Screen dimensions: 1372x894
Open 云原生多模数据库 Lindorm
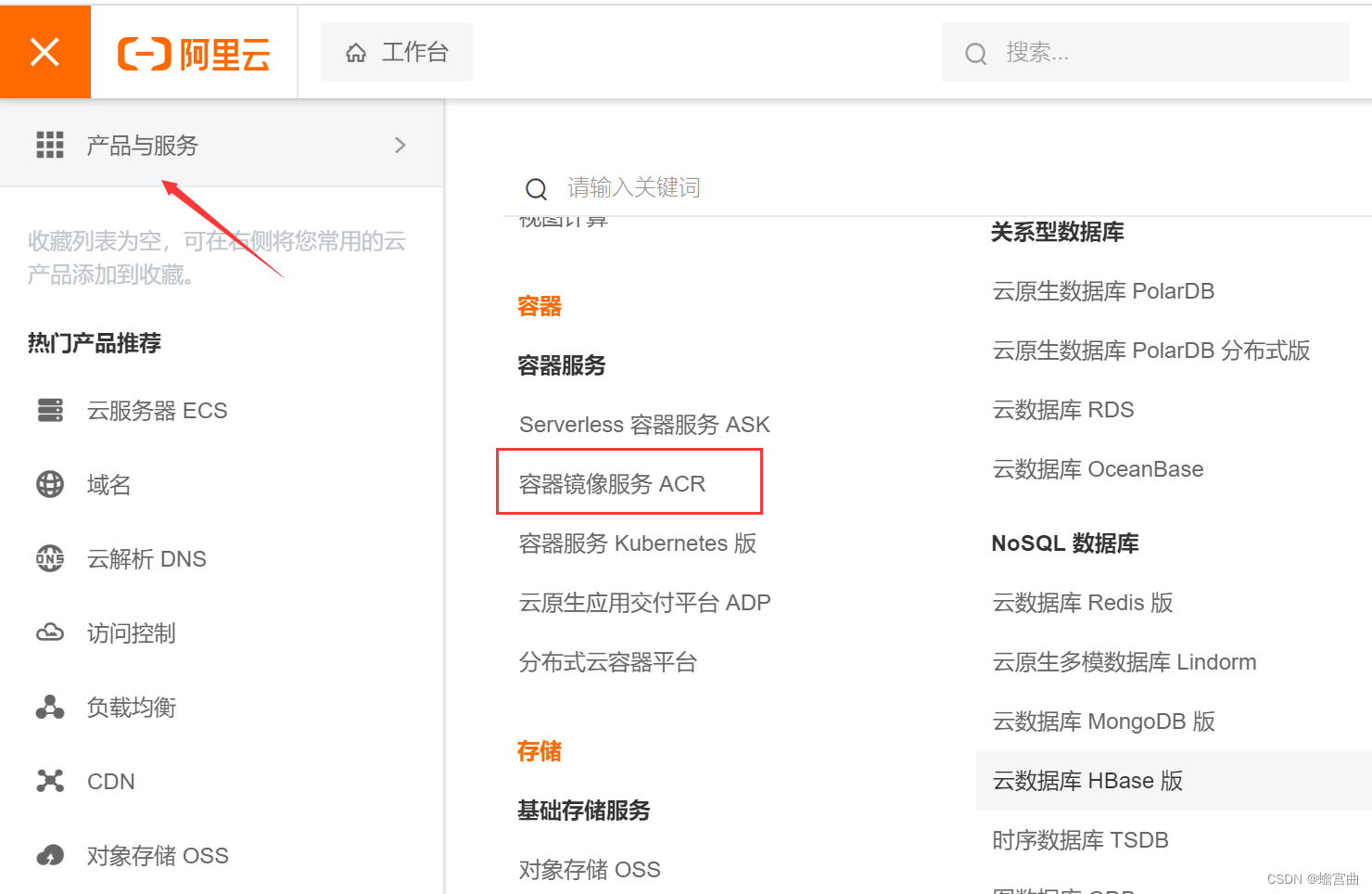pyautogui.click(x=1124, y=662)
